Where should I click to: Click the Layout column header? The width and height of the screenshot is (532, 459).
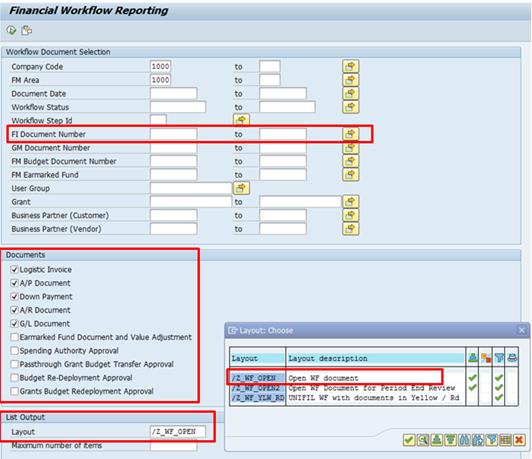258,358
